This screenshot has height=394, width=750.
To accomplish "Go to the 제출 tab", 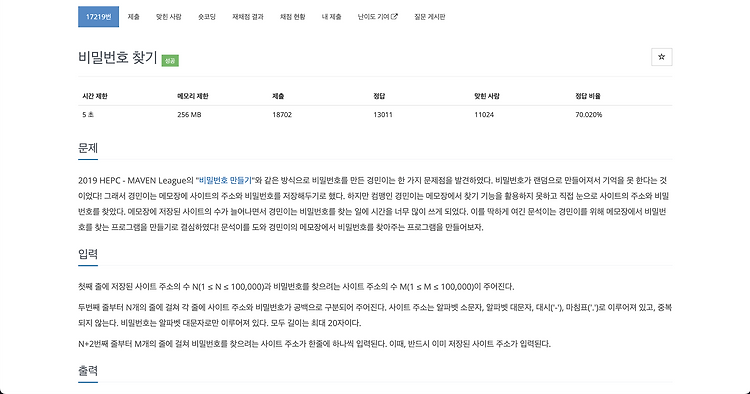I will (133, 17).
